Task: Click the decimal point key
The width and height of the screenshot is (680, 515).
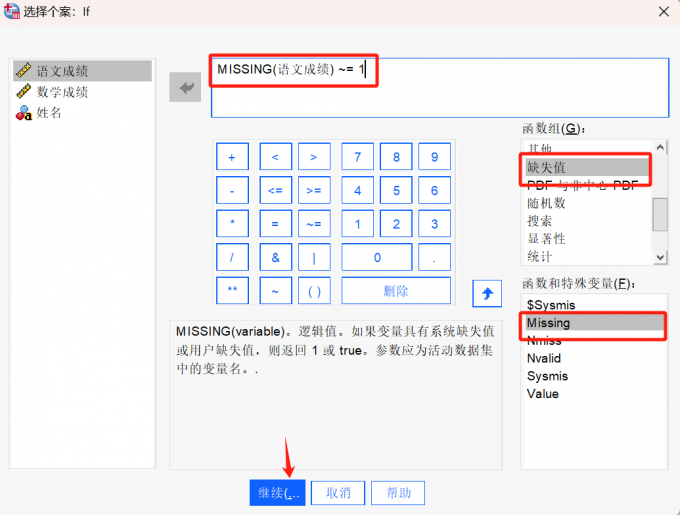Action: 435,257
